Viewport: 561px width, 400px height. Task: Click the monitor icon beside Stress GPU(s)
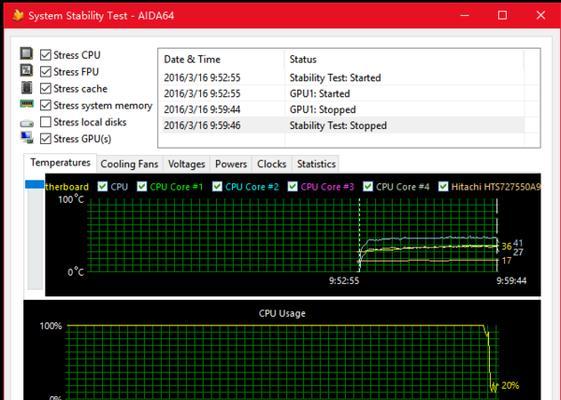click(x=27, y=137)
